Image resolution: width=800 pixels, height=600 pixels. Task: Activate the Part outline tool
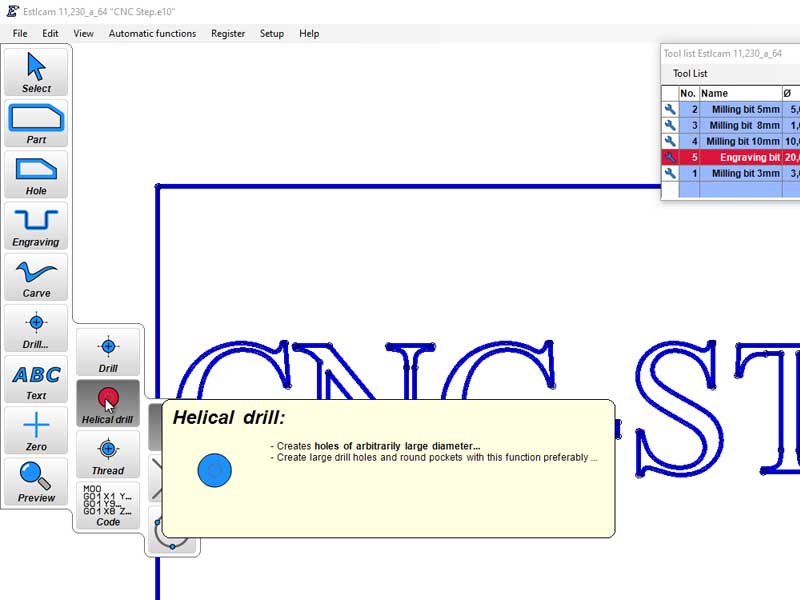[36, 124]
